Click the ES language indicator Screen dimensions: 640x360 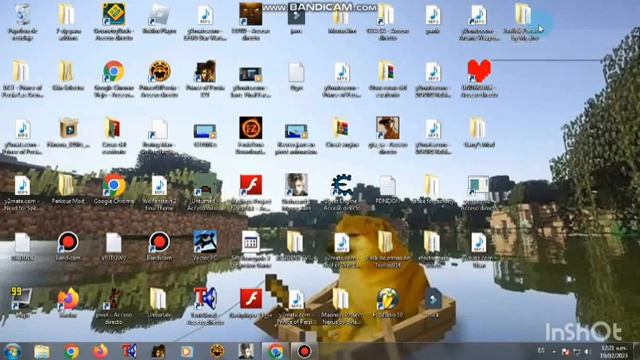coord(541,351)
